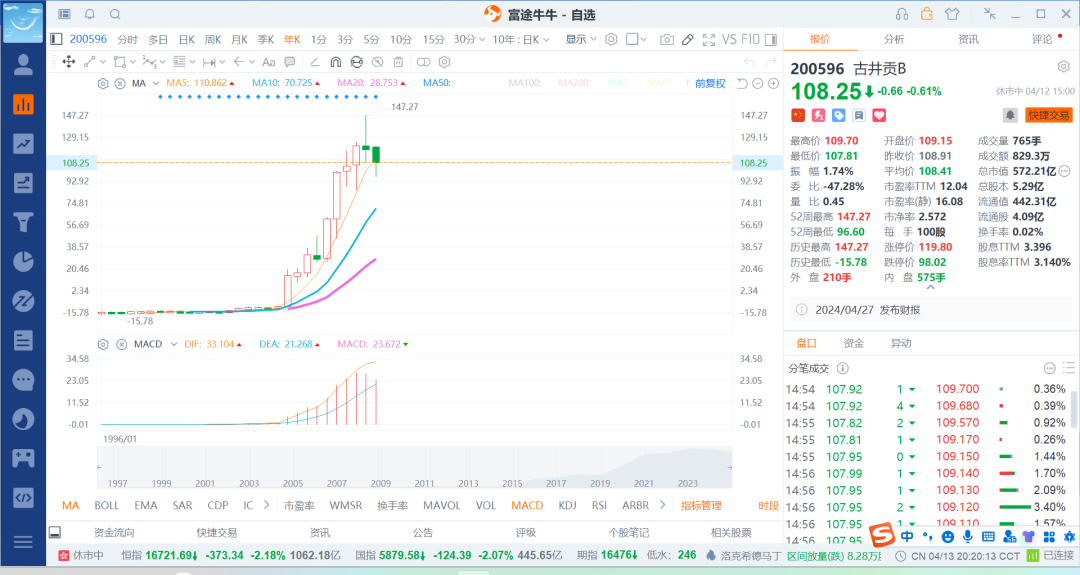Toggle the overlay compare icon in drawing toolbar
Viewport: 1080px width, 575px height.
point(424,62)
